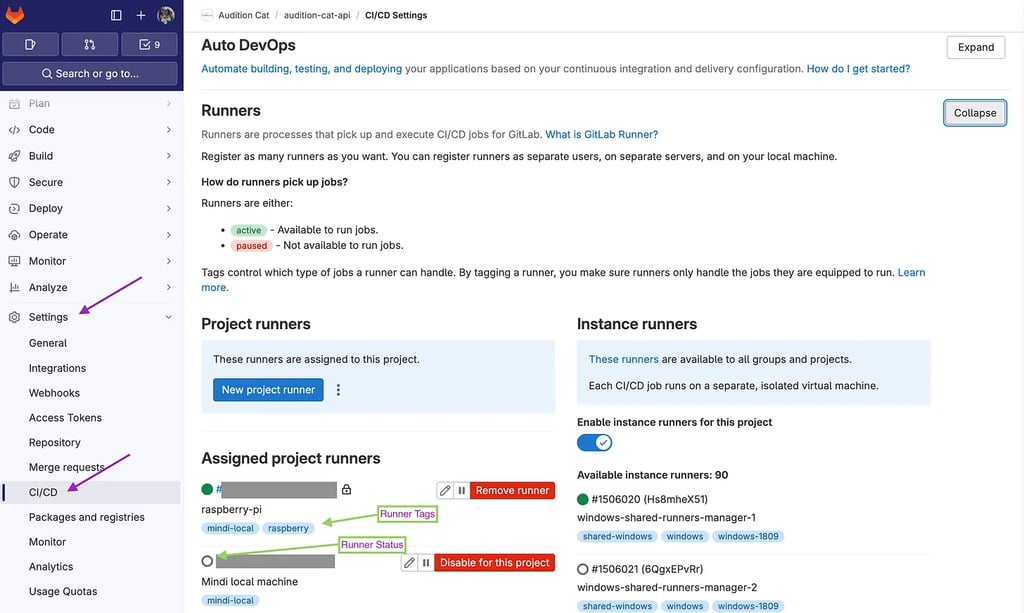The image size is (1024, 613).
Task: Click the Search or go to field
Action: pyautogui.click(x=90, y=73)
